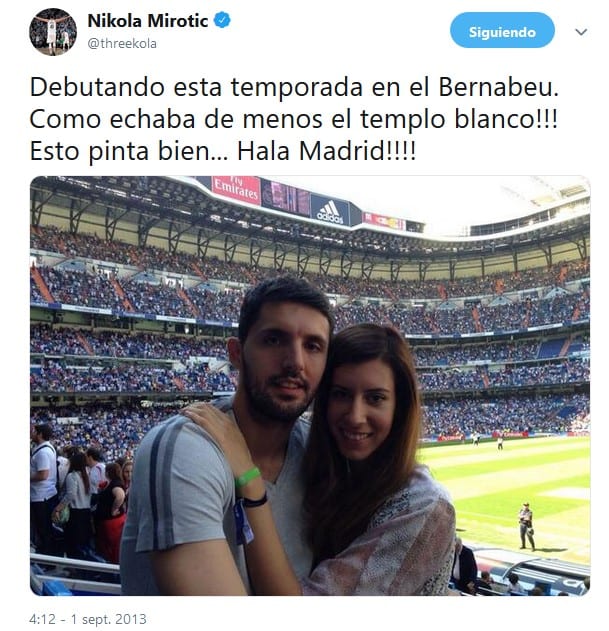Screen dimensions: 609x631
Task: Expand the tweet options chevron
Action: [581, 32]
